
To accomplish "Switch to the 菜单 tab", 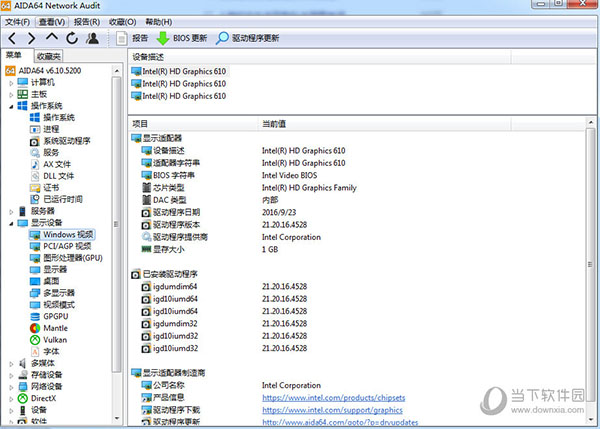I will pos(13,55).
